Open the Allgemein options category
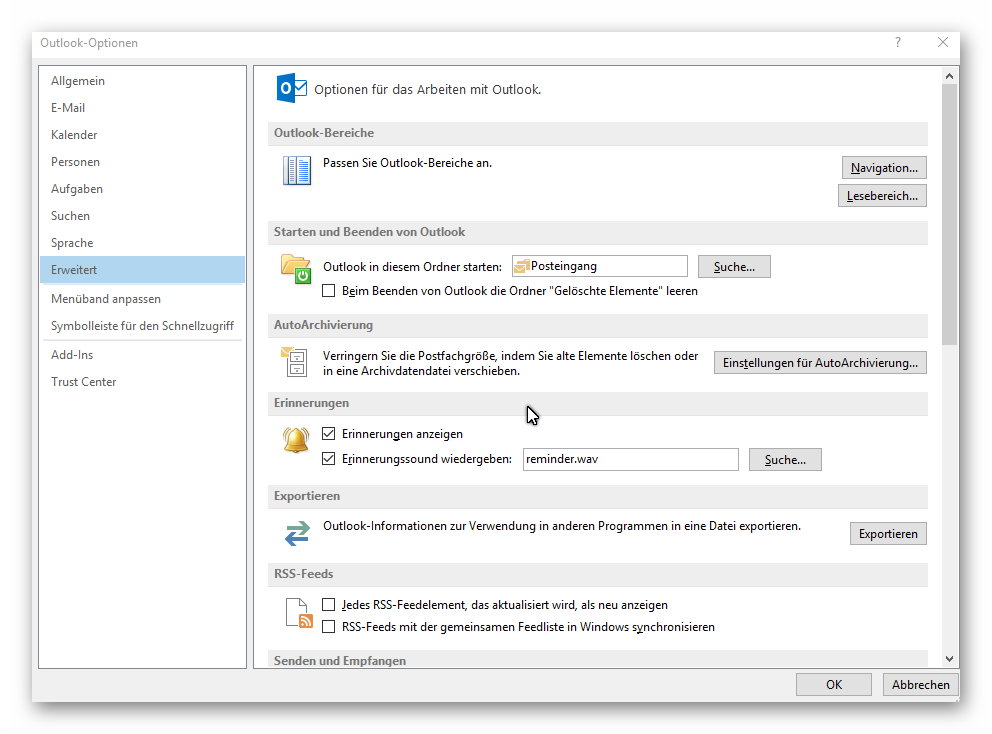This screenshot has width=992, height=734. pos(142,81)
